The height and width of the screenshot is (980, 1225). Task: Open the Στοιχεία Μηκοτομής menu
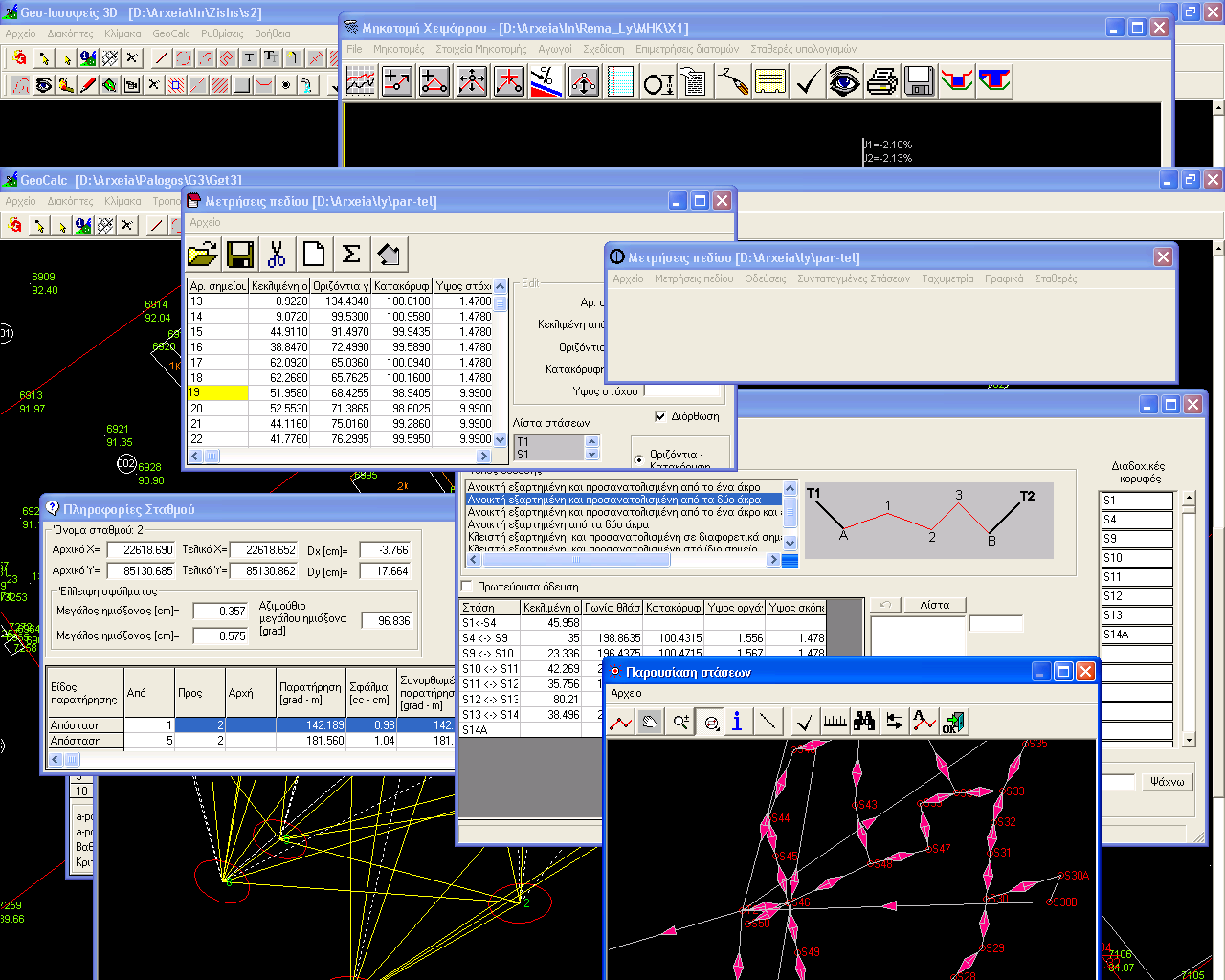tap(480, 49)
